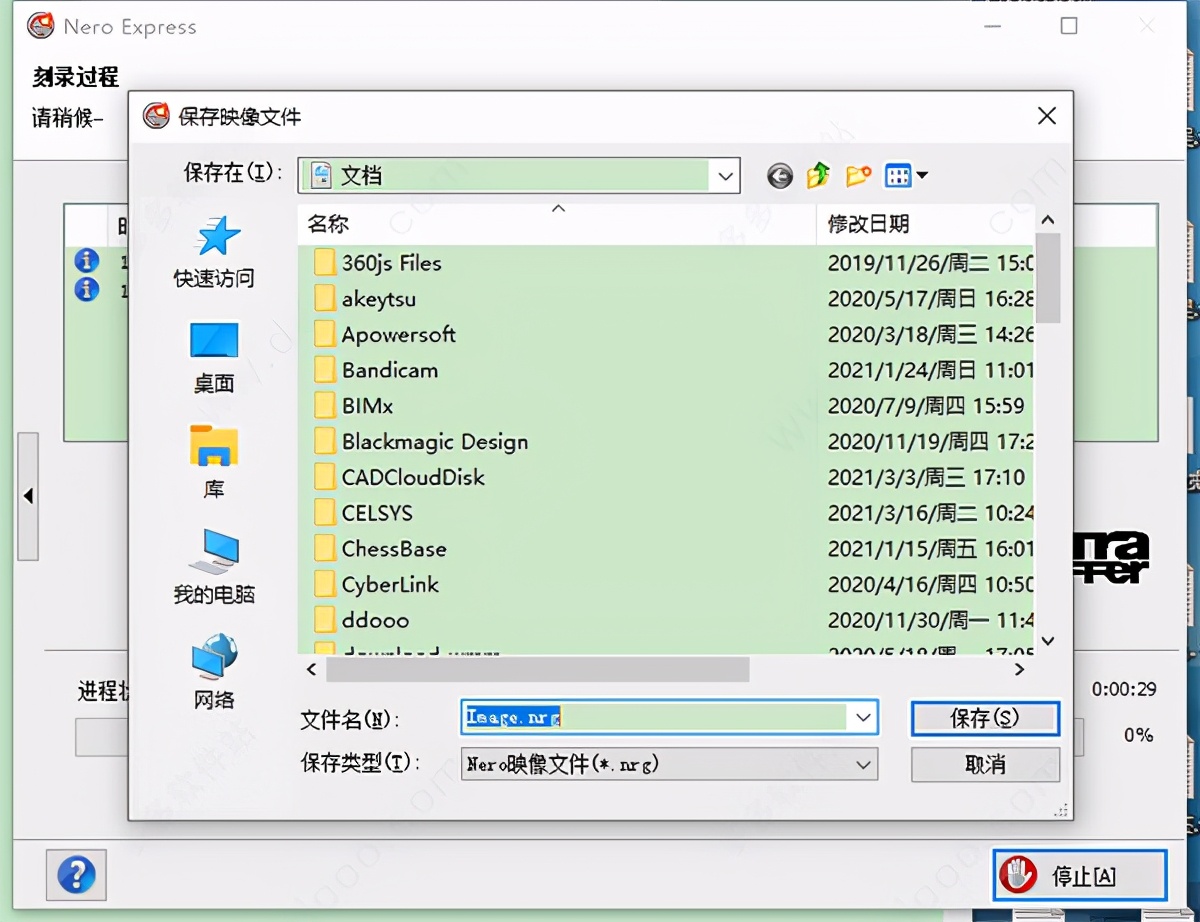
Task: Click the back navigation arrow icon
Action: 779,176
